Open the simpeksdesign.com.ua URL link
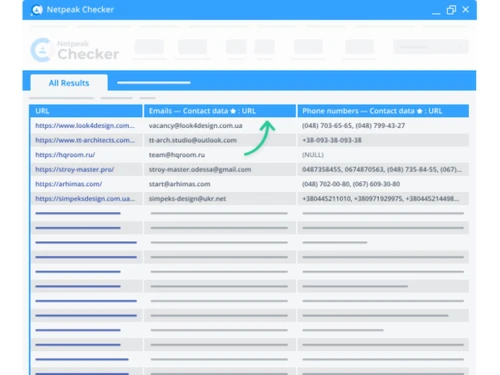The width and height of the screenshot is (500, 375). pyautogui.click(x=85, y=199)
